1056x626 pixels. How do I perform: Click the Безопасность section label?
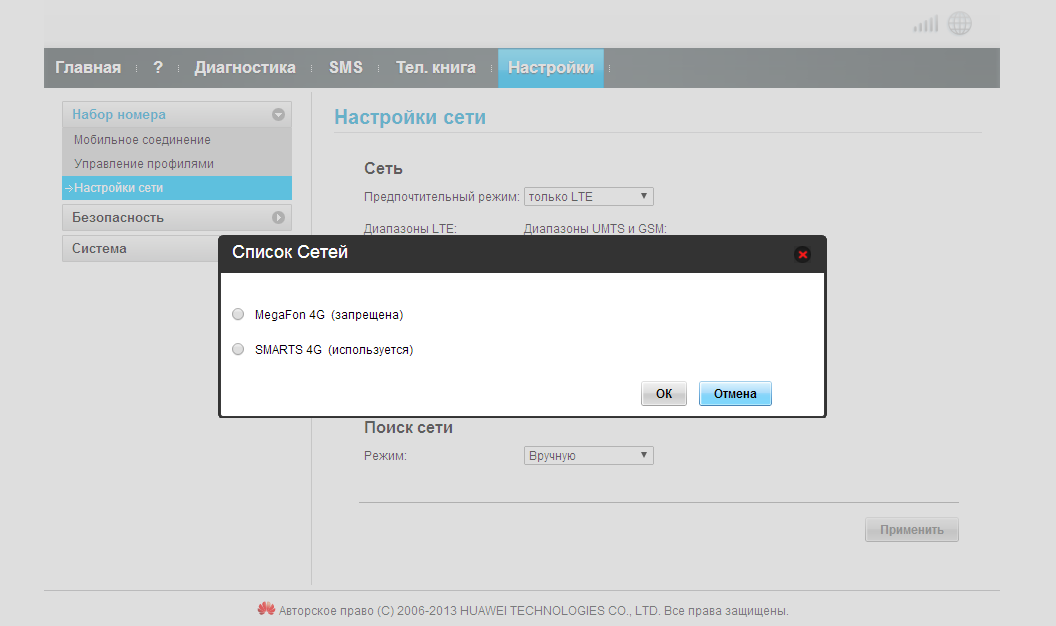(x=118, y=217)
